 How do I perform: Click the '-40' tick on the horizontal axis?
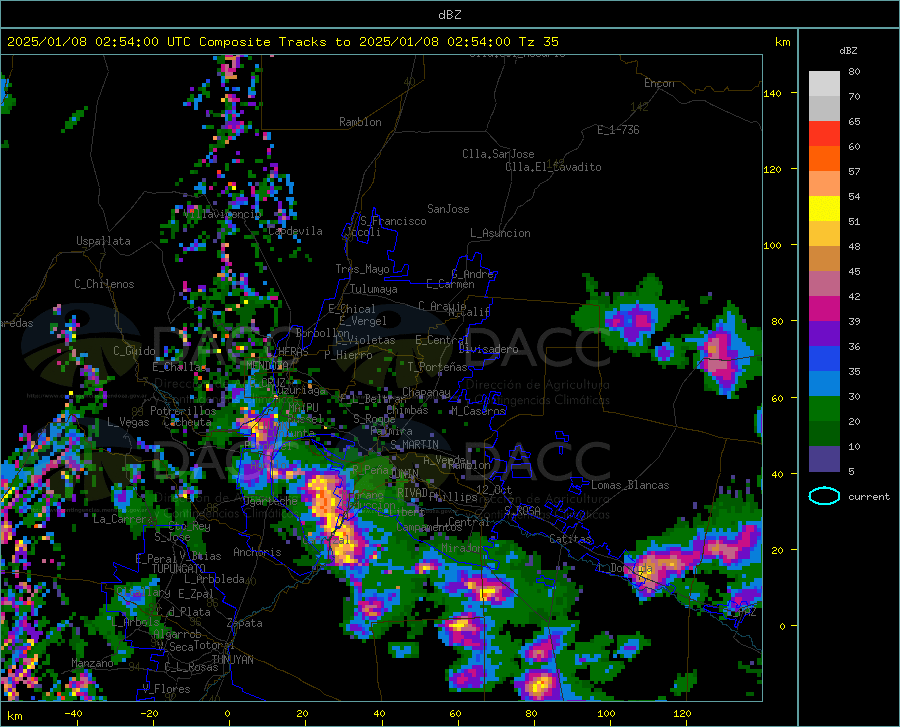coord(73,713)
